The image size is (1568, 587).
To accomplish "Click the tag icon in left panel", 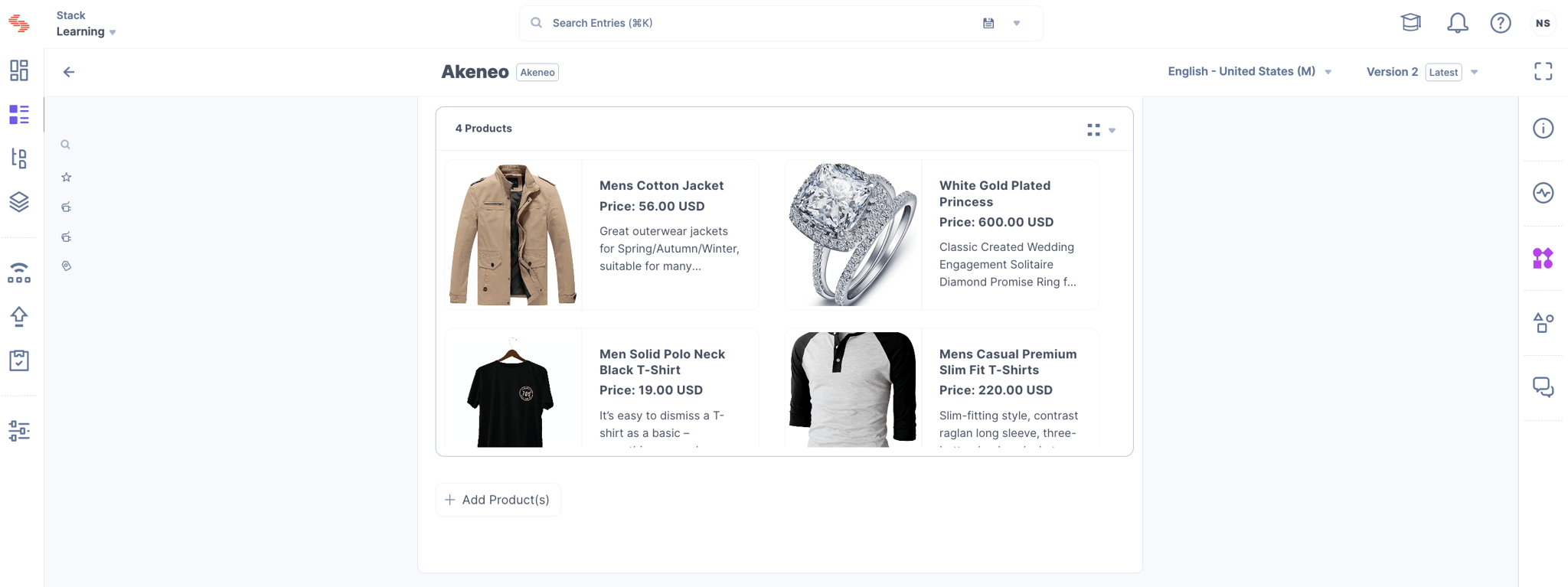I will (x=67, y=266).
